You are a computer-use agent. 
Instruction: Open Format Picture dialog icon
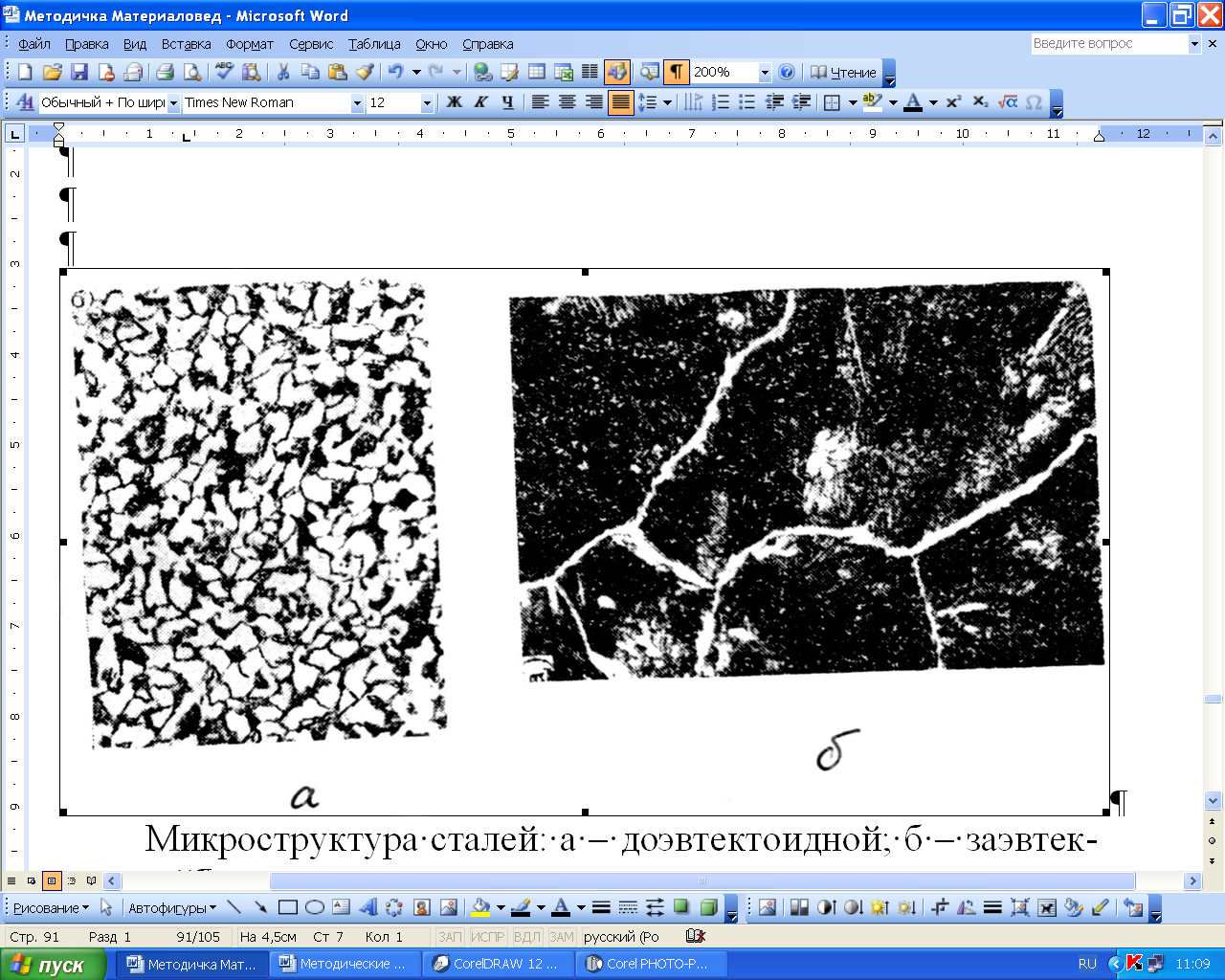pos(1074,907)
